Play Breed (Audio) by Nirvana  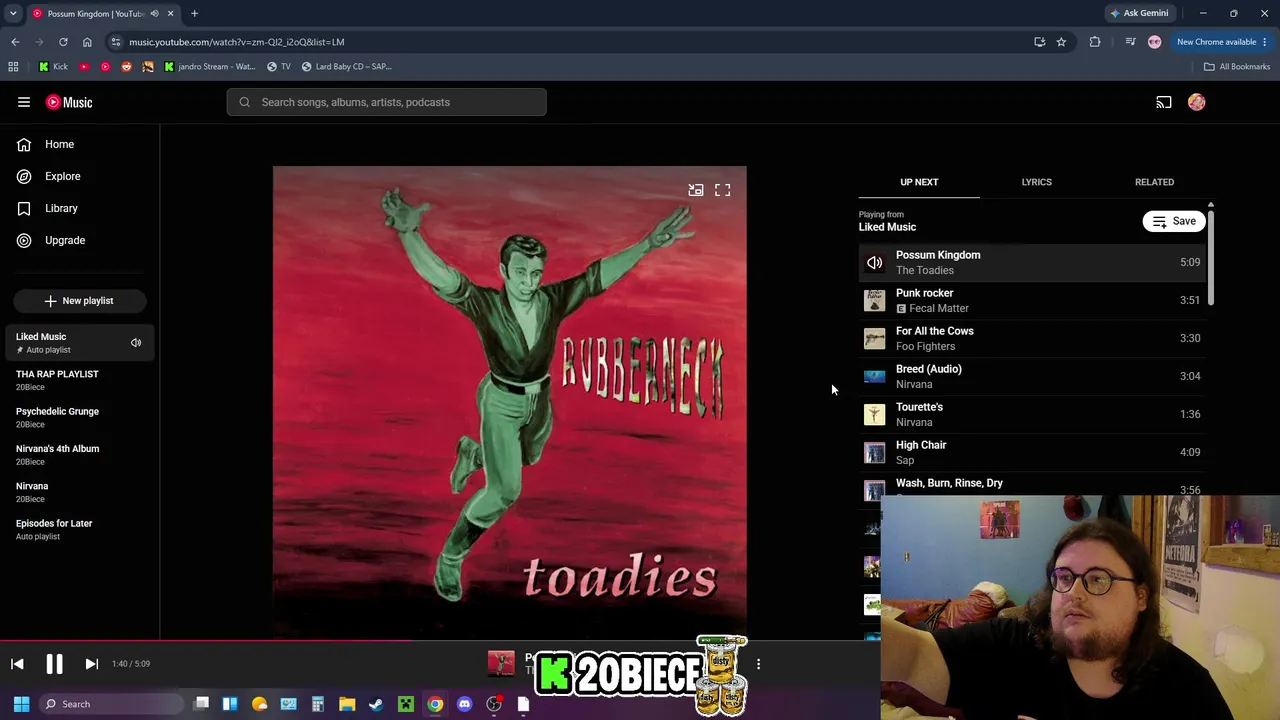tap(1033, 377)
